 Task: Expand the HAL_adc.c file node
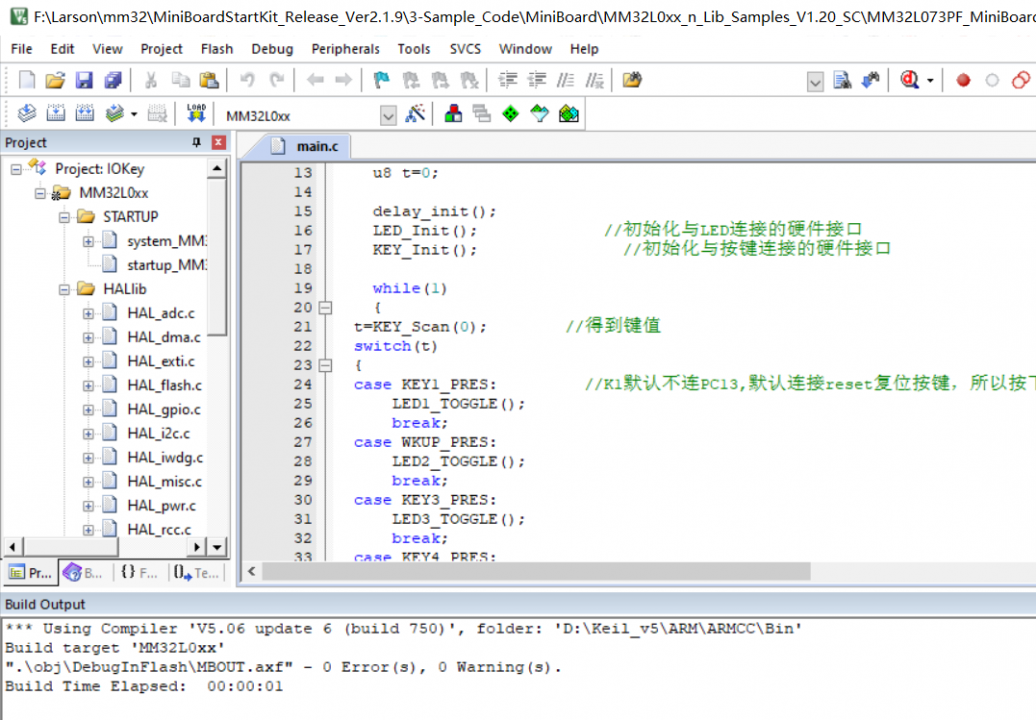(88, 314)
